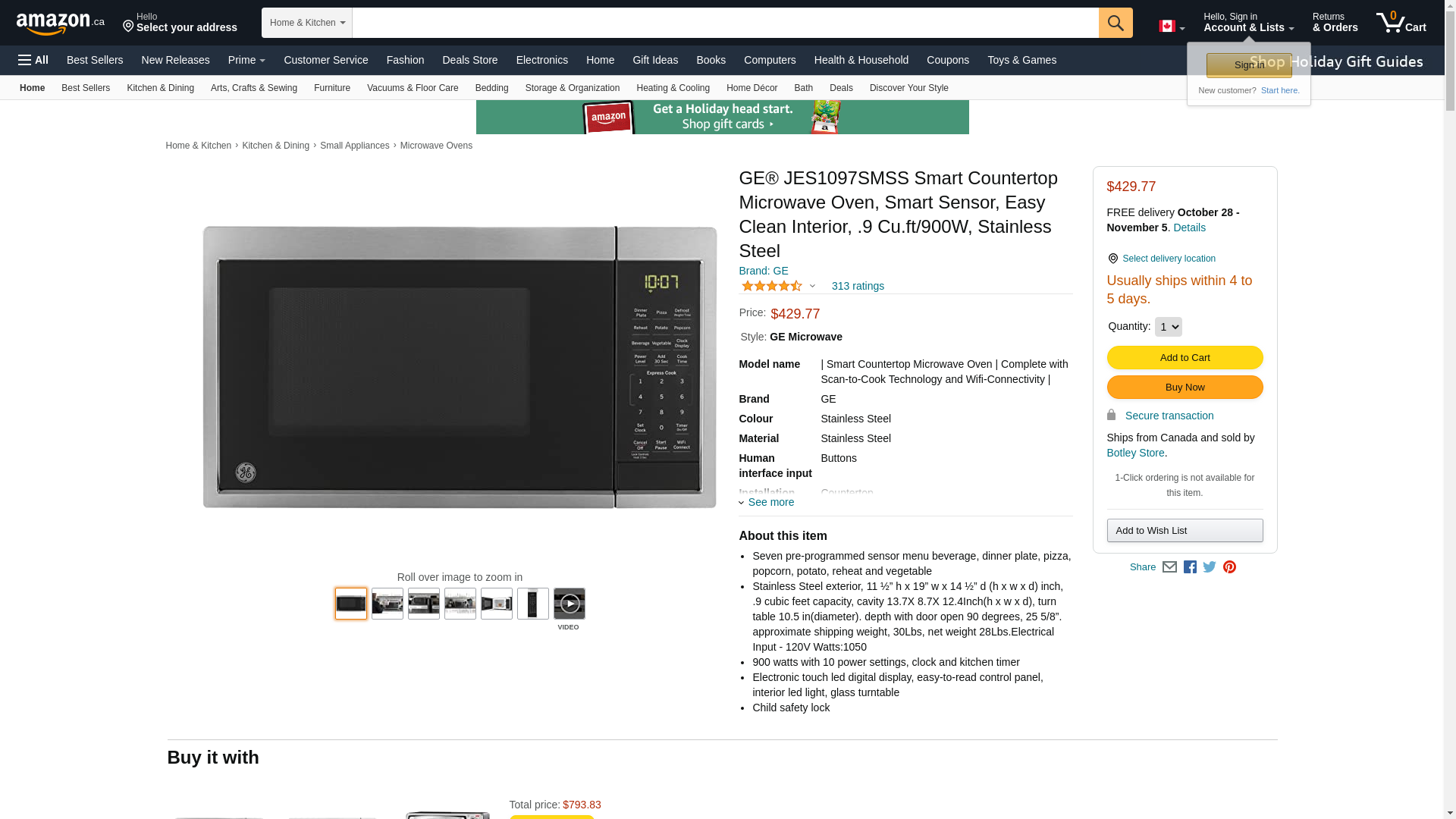Focus the Amazon search input field

coord(724,23)
